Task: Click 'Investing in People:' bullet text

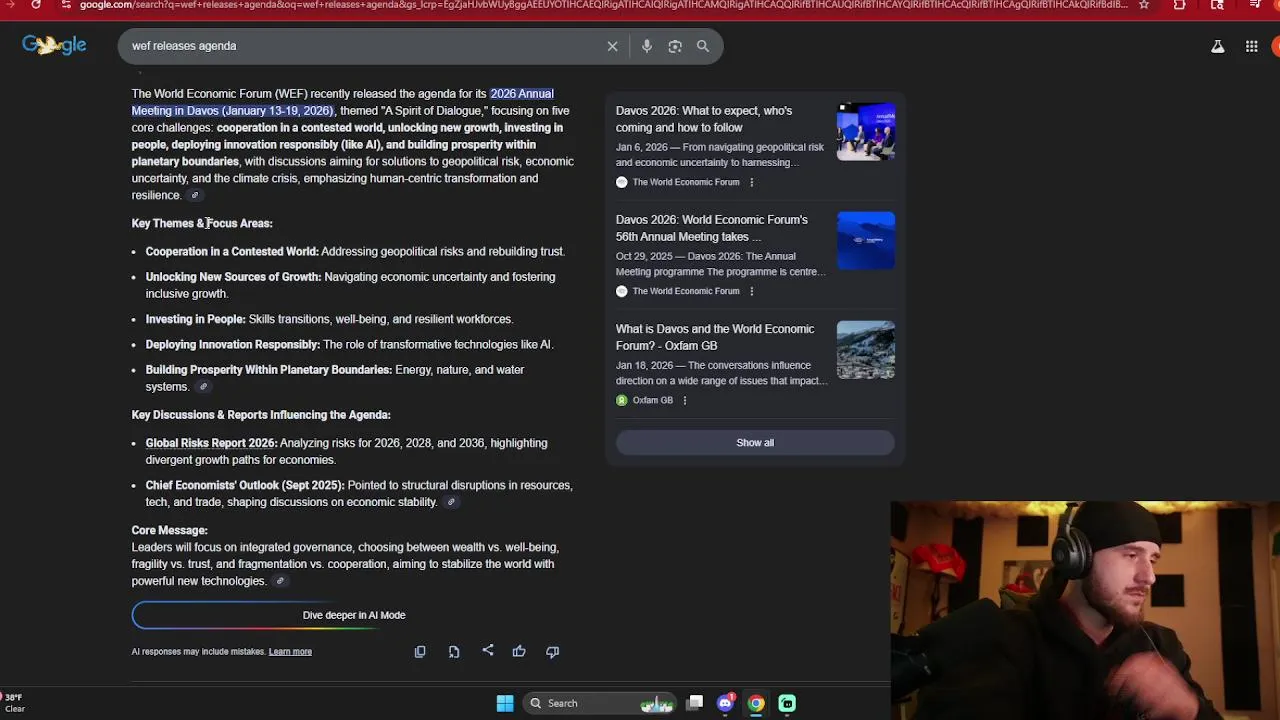Action: coord(195,319)
